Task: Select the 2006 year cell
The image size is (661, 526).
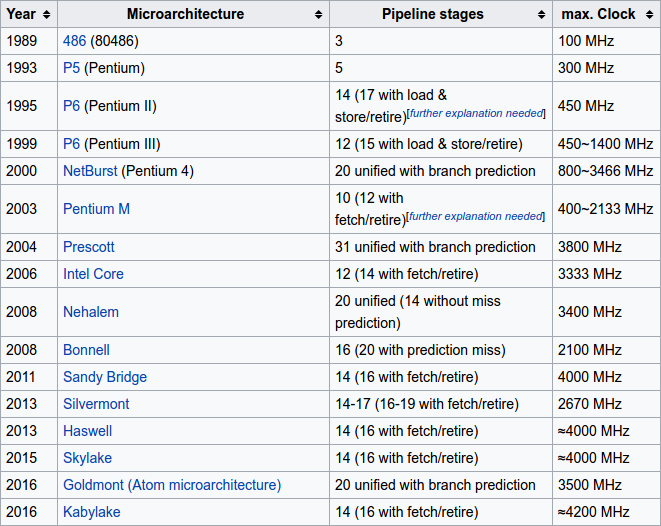Action: [29, 274]
